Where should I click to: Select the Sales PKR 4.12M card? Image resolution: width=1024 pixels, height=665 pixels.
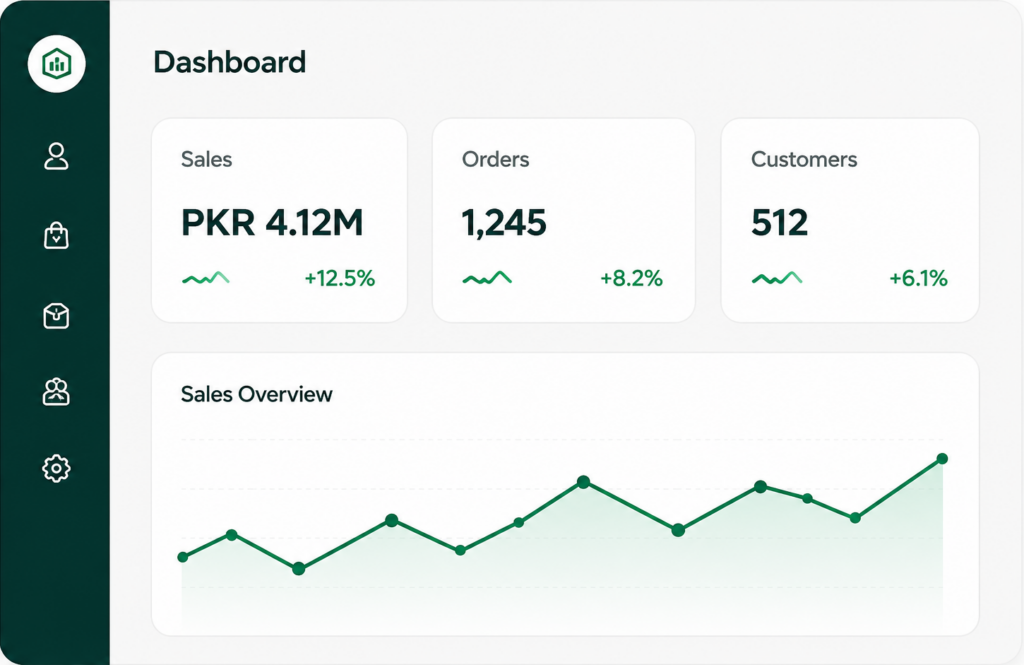[280, 220]
